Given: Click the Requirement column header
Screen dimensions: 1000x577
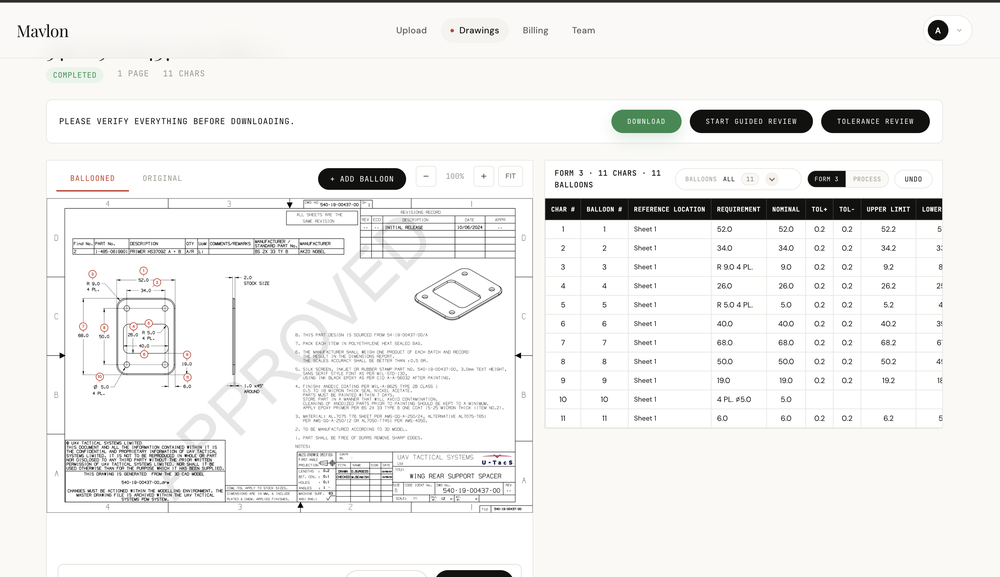Looking at the screenshot, I should click(738, 209).
